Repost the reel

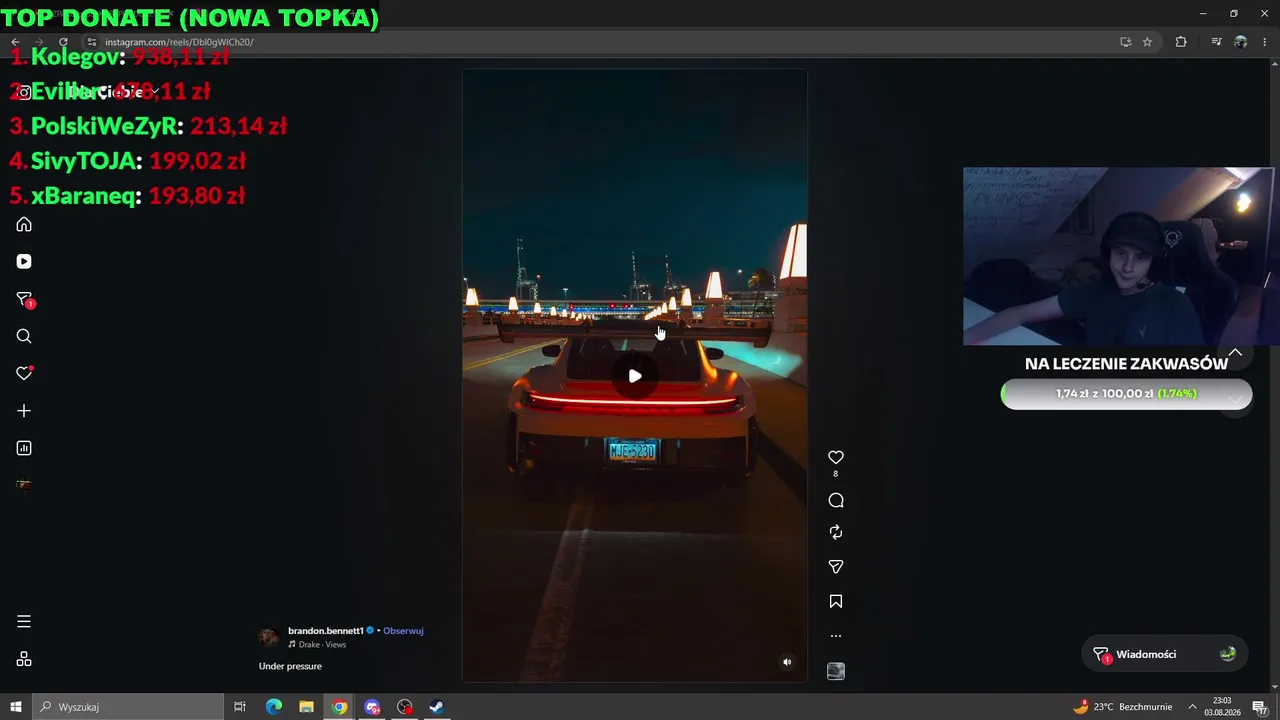[x=836, y=532]
